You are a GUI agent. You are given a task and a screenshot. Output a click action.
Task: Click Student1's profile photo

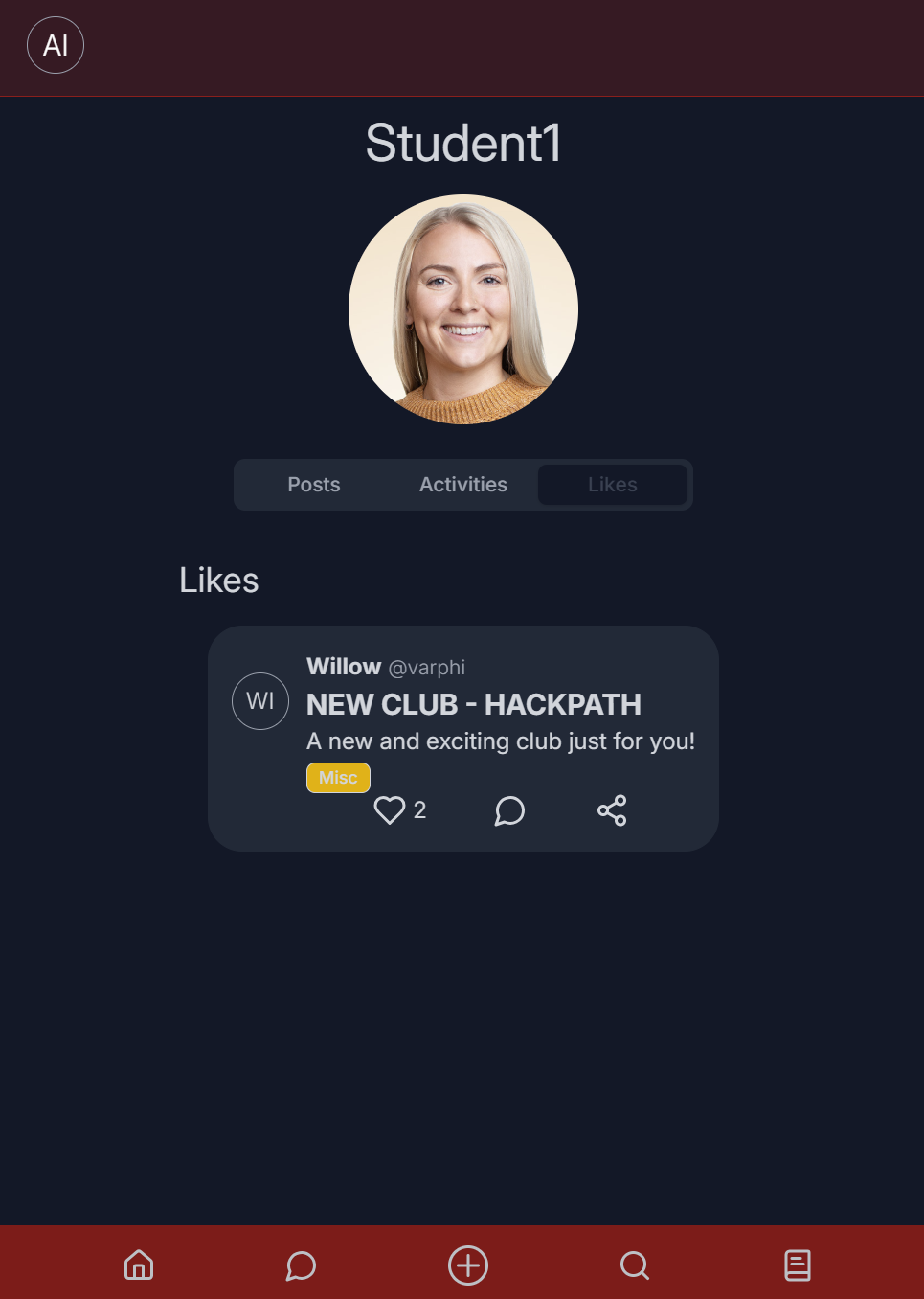point(463,309)
